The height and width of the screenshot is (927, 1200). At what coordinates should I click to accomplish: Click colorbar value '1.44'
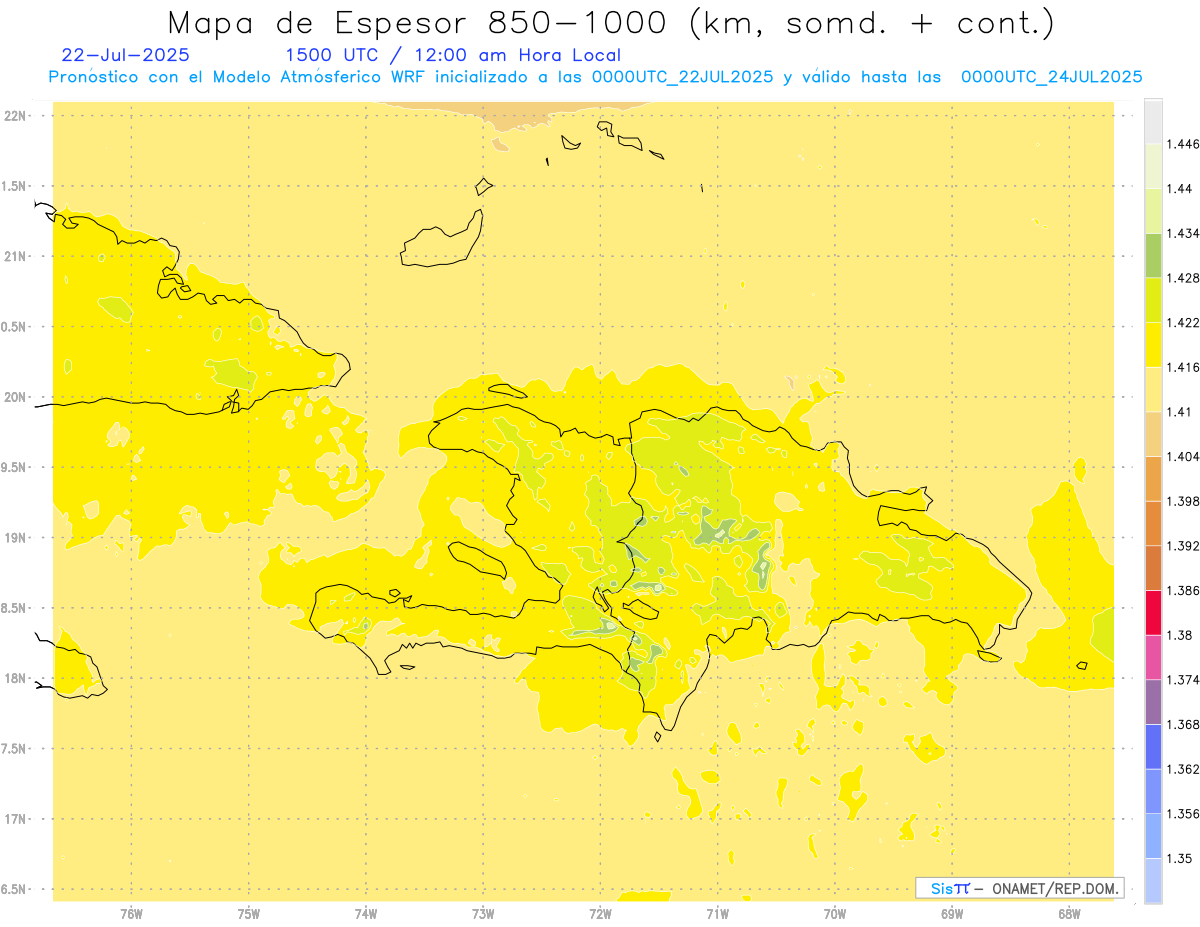1179,189
